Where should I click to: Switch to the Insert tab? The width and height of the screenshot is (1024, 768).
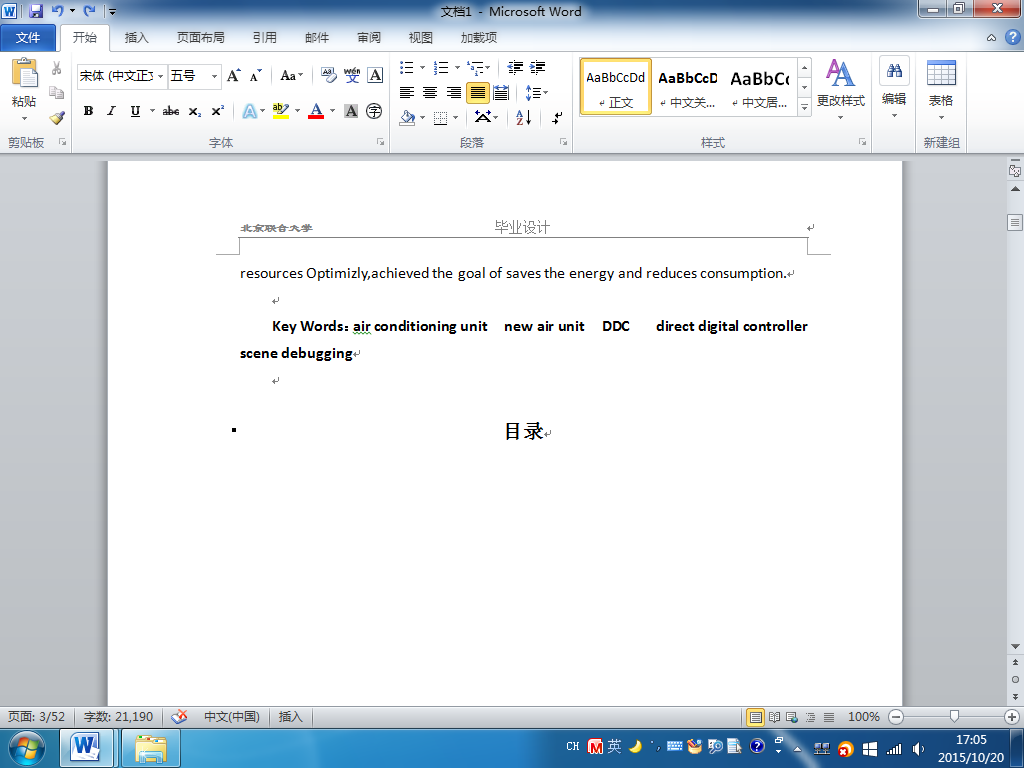coord(136,38)
